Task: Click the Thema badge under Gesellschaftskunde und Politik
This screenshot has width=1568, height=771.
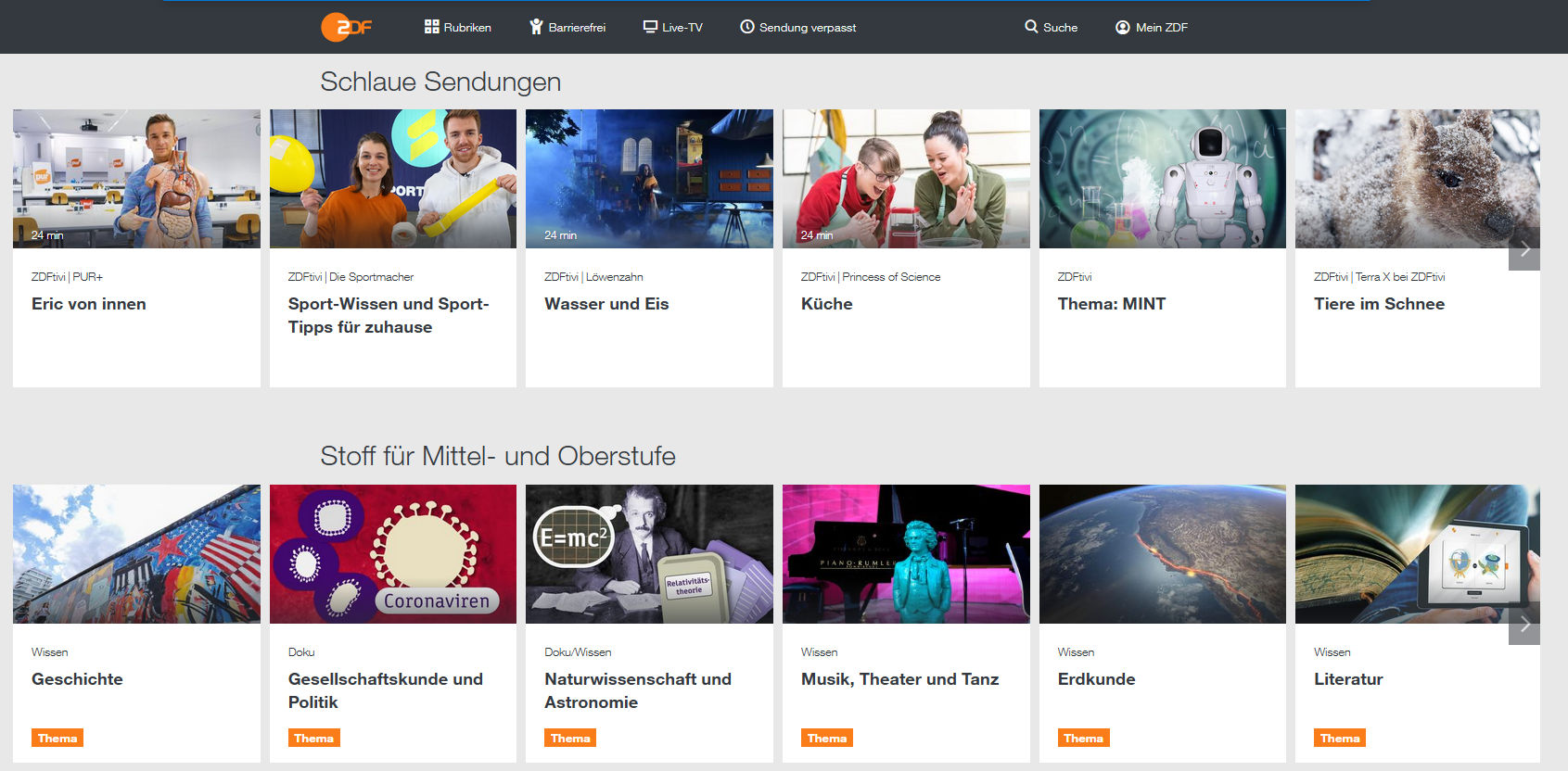Action: [313, 738]
